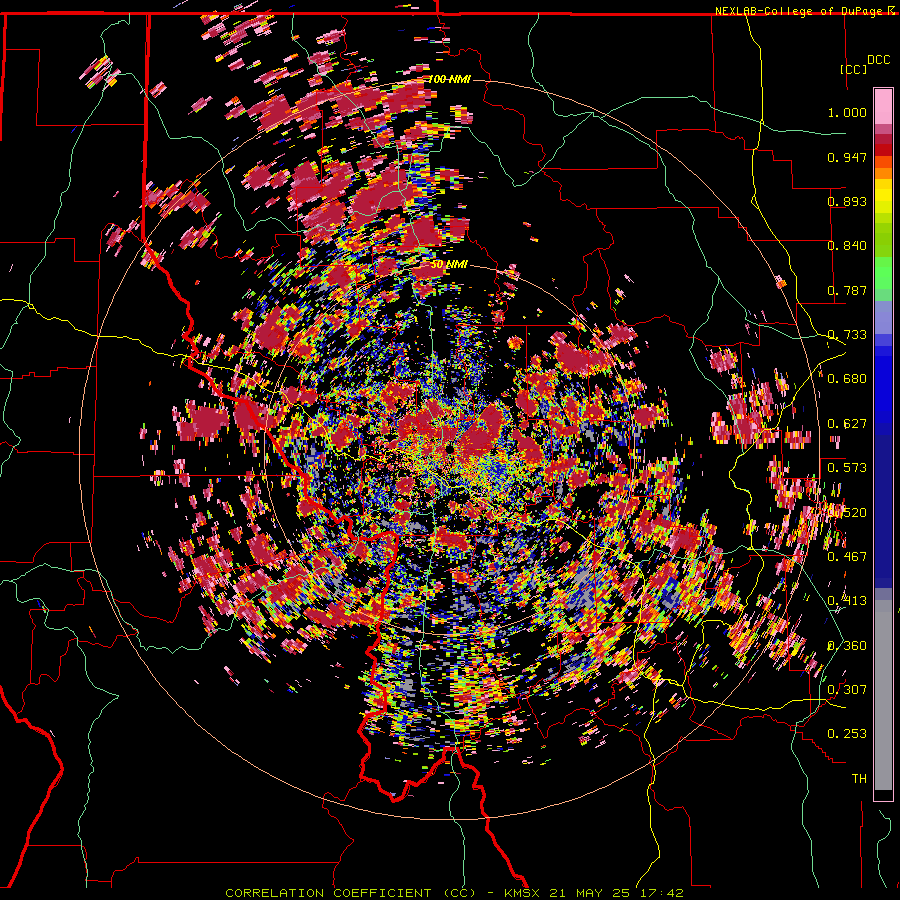Select the 0.467 scale value
This screenshot has width=900, height=900.
click(x=847, y=557)
